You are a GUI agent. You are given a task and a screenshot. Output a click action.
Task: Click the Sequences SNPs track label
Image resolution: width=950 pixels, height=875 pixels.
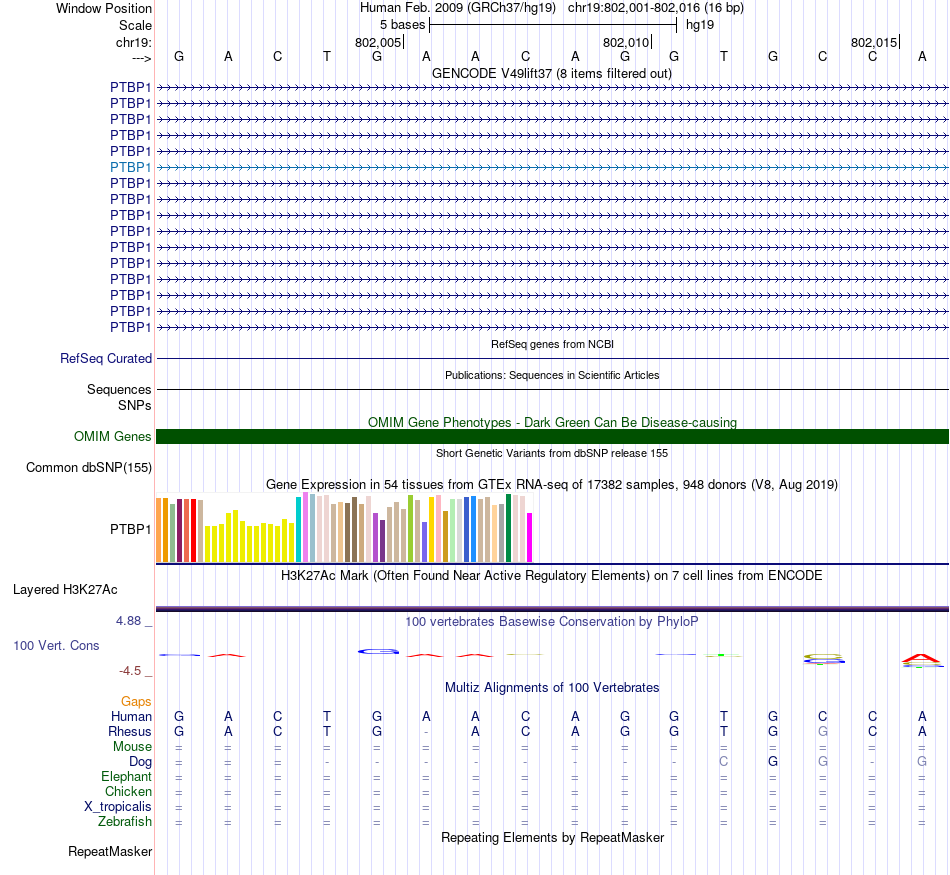(119, 397)
